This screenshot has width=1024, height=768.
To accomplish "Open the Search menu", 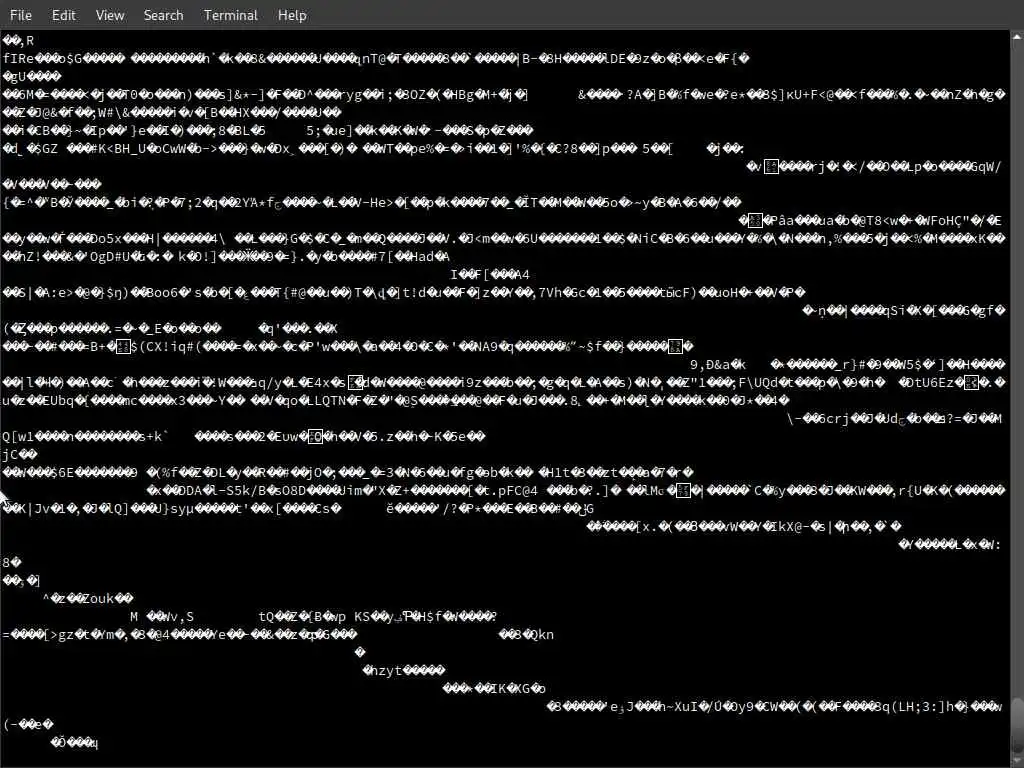I will click(x=163, y=15).
